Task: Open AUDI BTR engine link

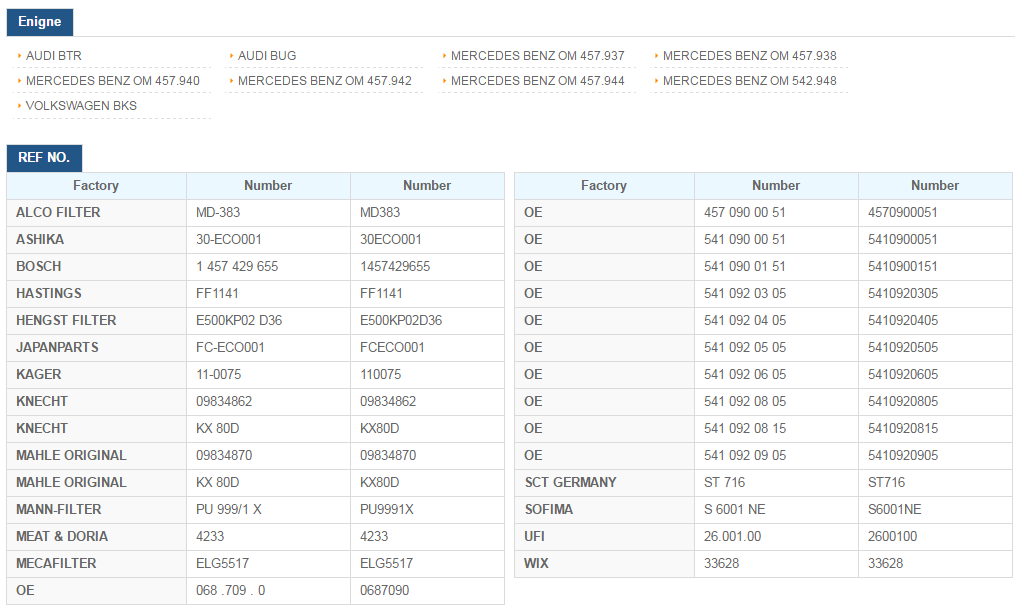Action: tap(54, 56)
